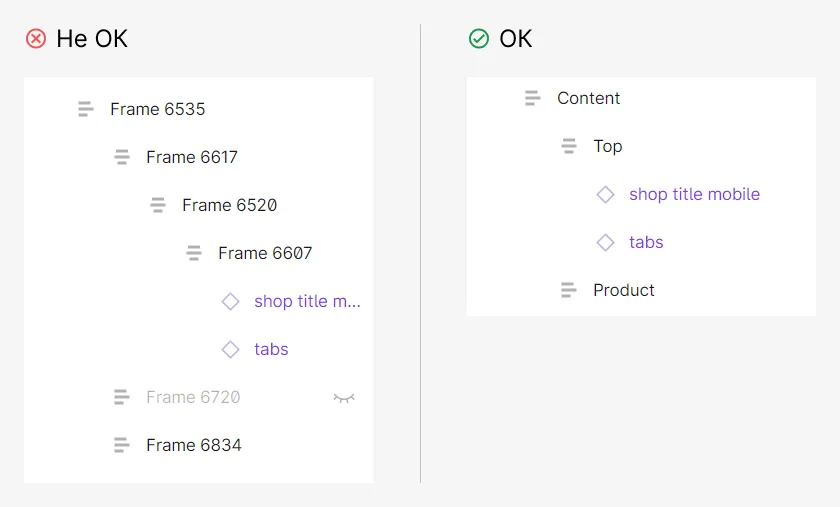This screenshot has width=840, height=507.
Task: Click the green checkmark status icon
Action: point(479,39)
